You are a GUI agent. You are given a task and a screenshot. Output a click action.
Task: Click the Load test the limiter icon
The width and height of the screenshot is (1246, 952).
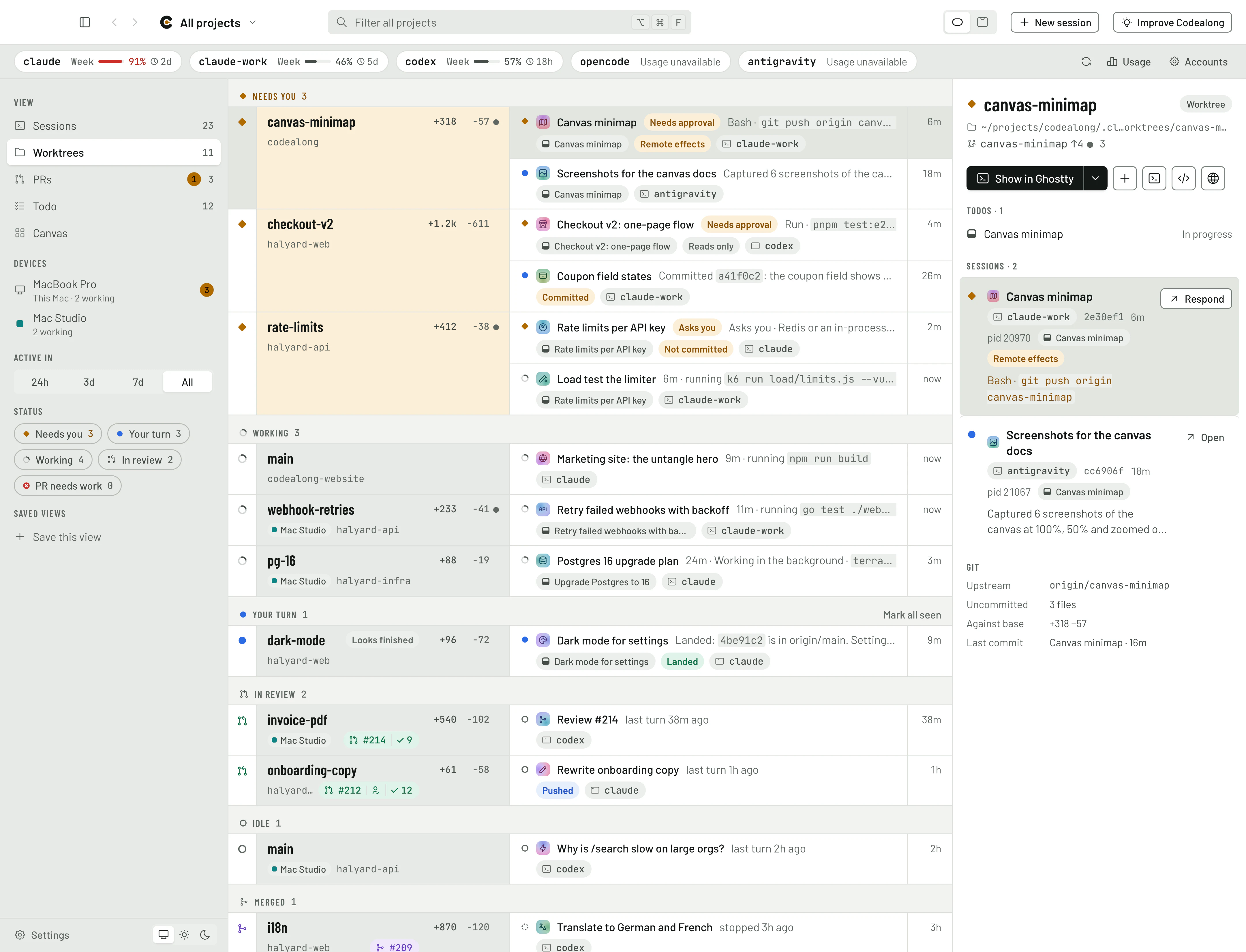coord(543,378)
